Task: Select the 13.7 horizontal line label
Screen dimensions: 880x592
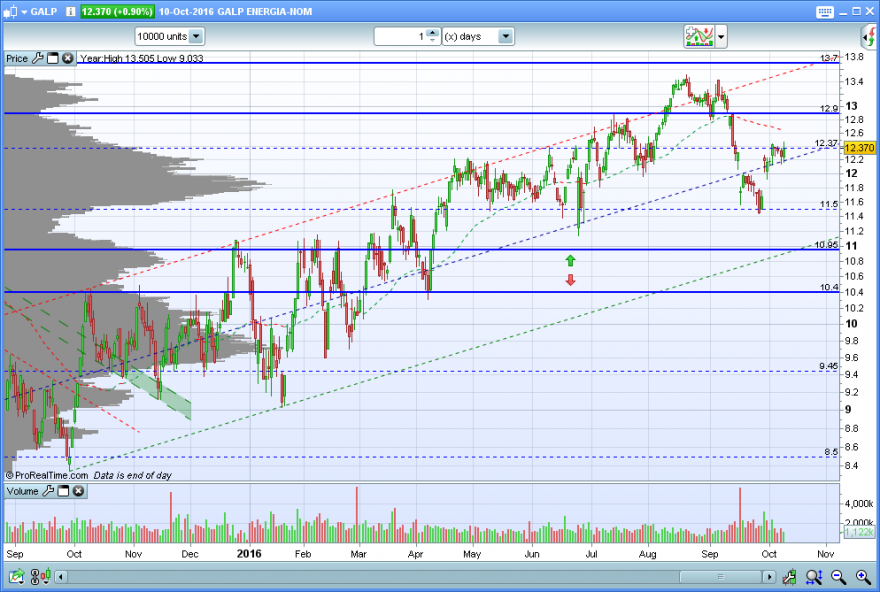Action: click(x=828, y=58)
